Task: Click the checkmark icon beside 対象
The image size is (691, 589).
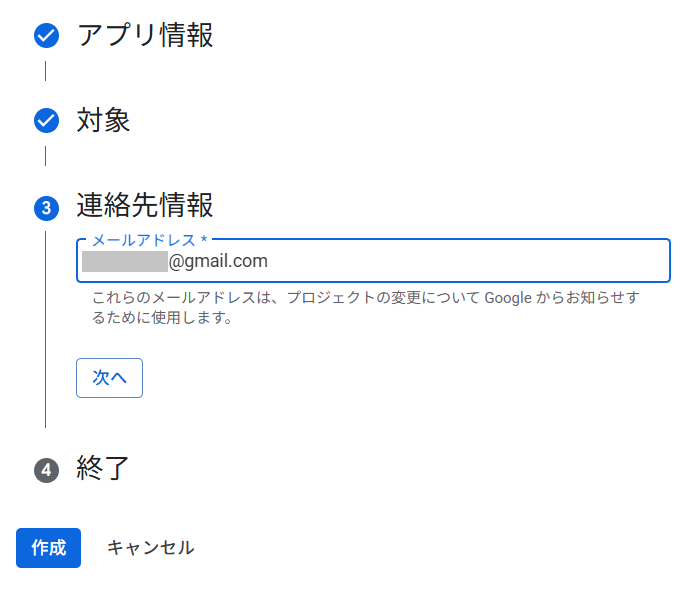Action: 46,121
